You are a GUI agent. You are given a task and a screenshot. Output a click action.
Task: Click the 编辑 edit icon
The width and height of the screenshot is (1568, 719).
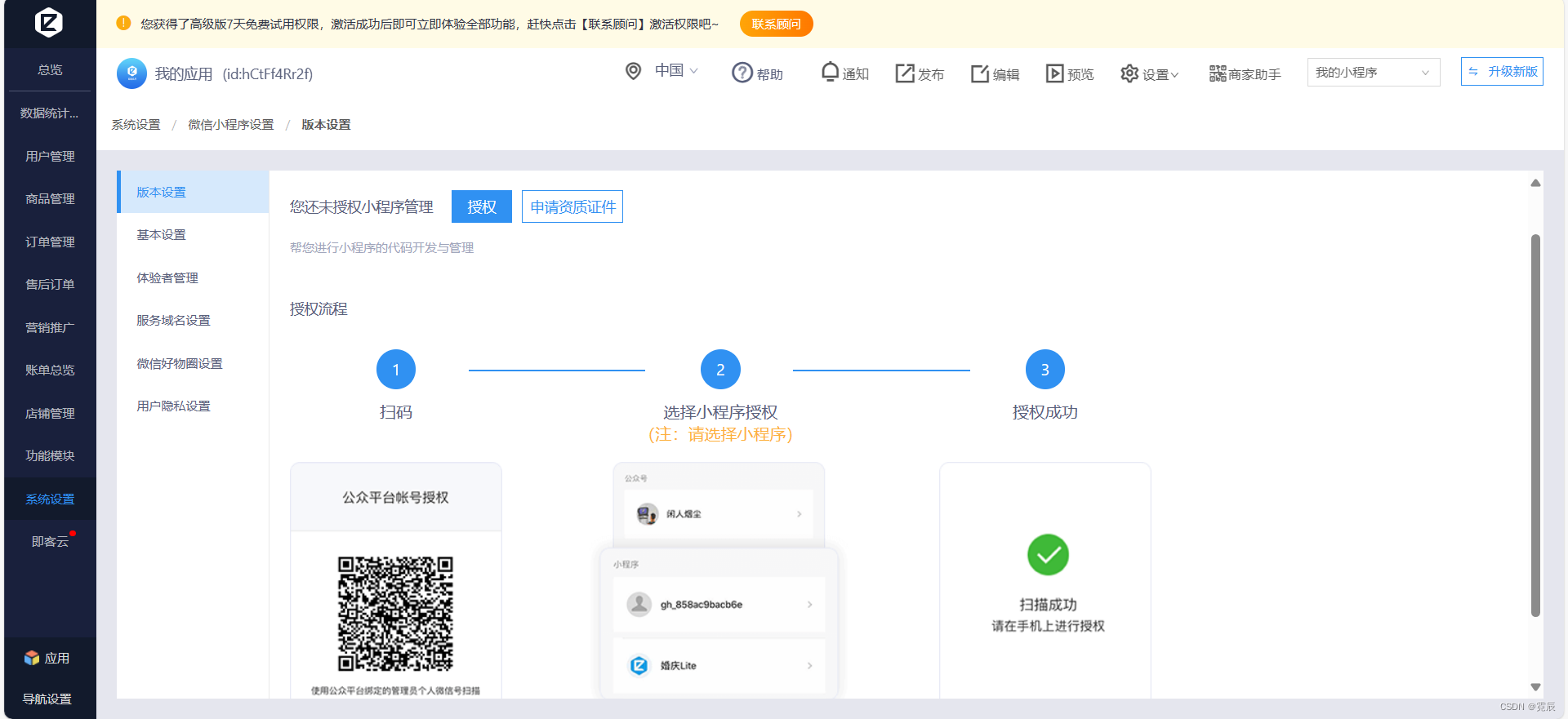980,73
